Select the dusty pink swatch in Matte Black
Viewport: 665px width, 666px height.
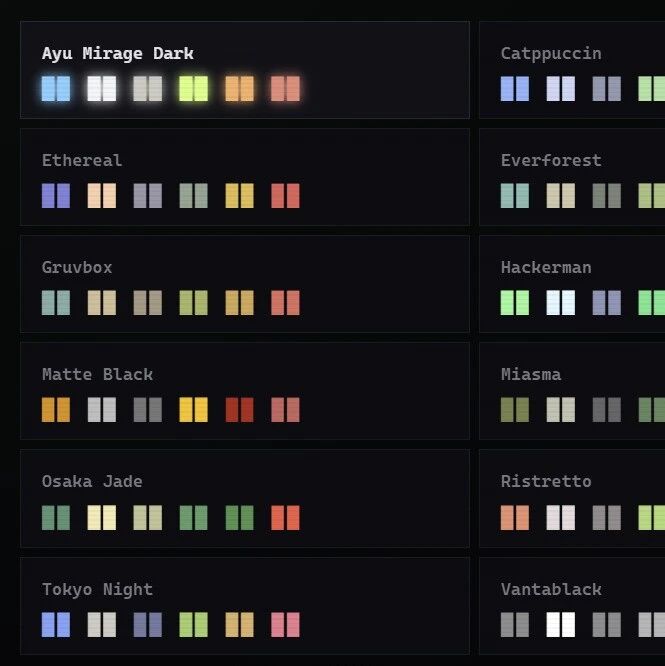285,410
